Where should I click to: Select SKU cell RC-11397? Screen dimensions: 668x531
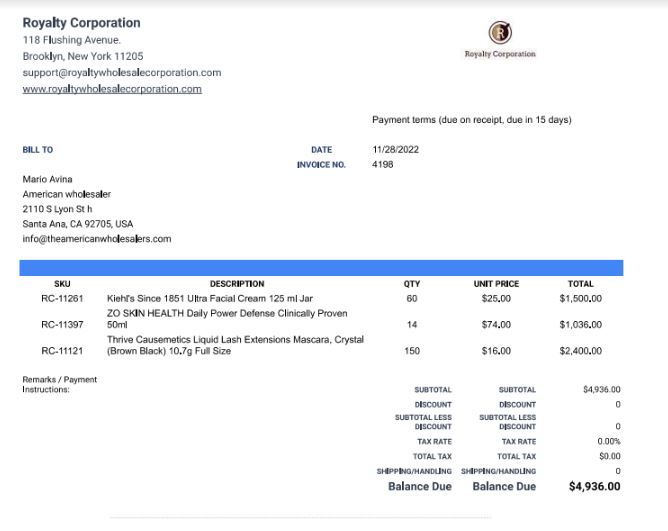(62, 325)
